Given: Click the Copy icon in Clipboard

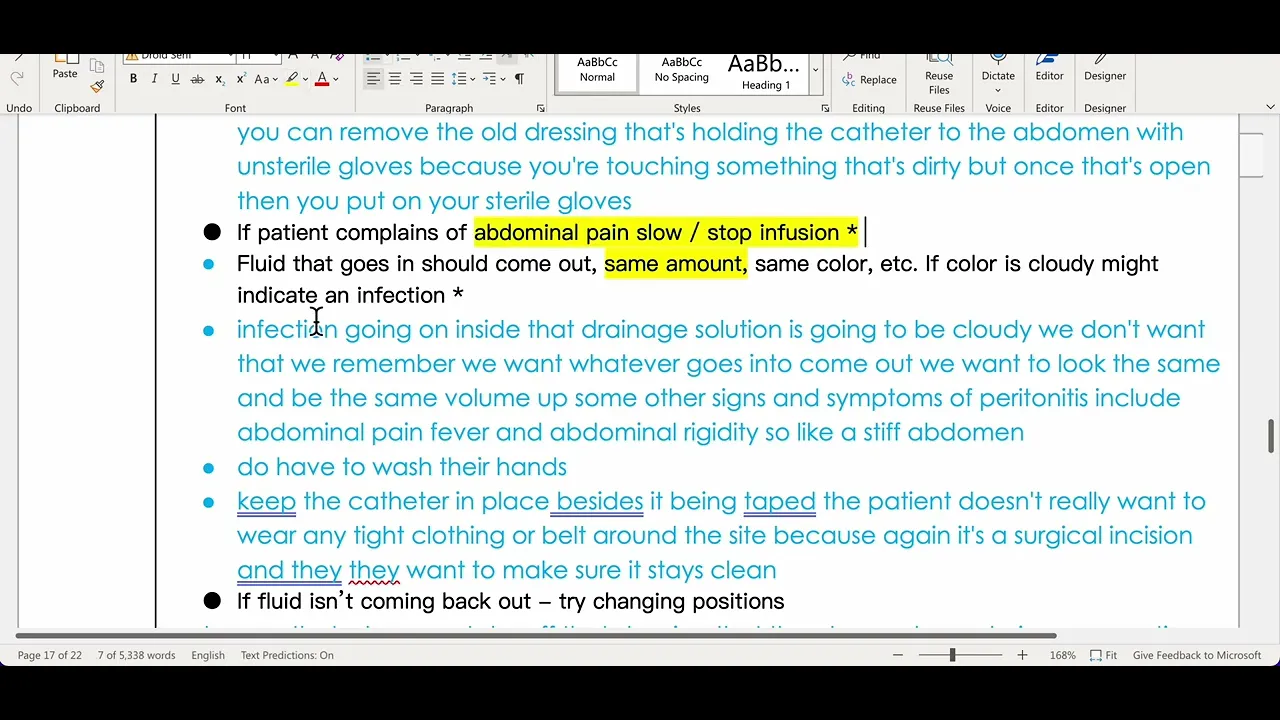Looking at the screenshot, I should (97, 66).
